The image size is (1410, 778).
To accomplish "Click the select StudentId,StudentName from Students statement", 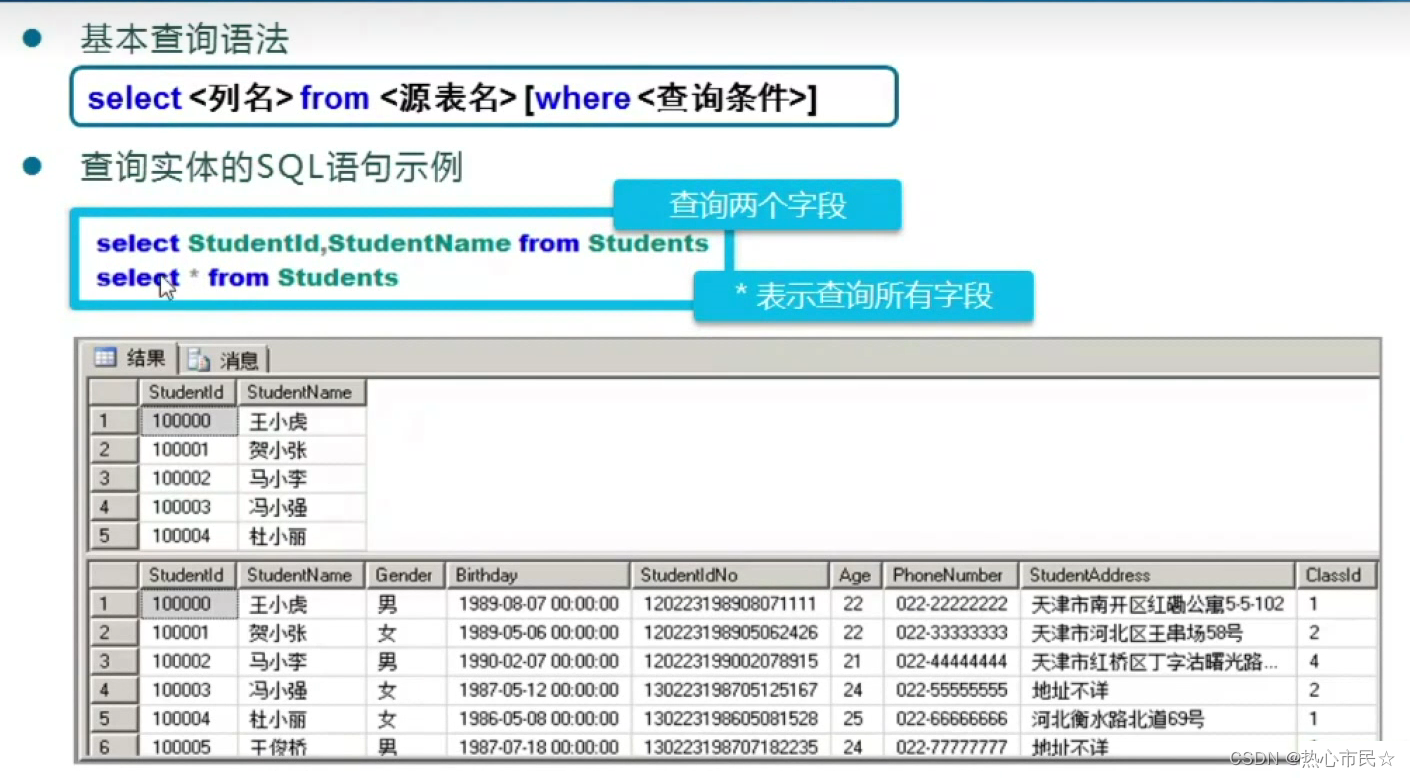I will pyautogui.click(x=402, y=243).
